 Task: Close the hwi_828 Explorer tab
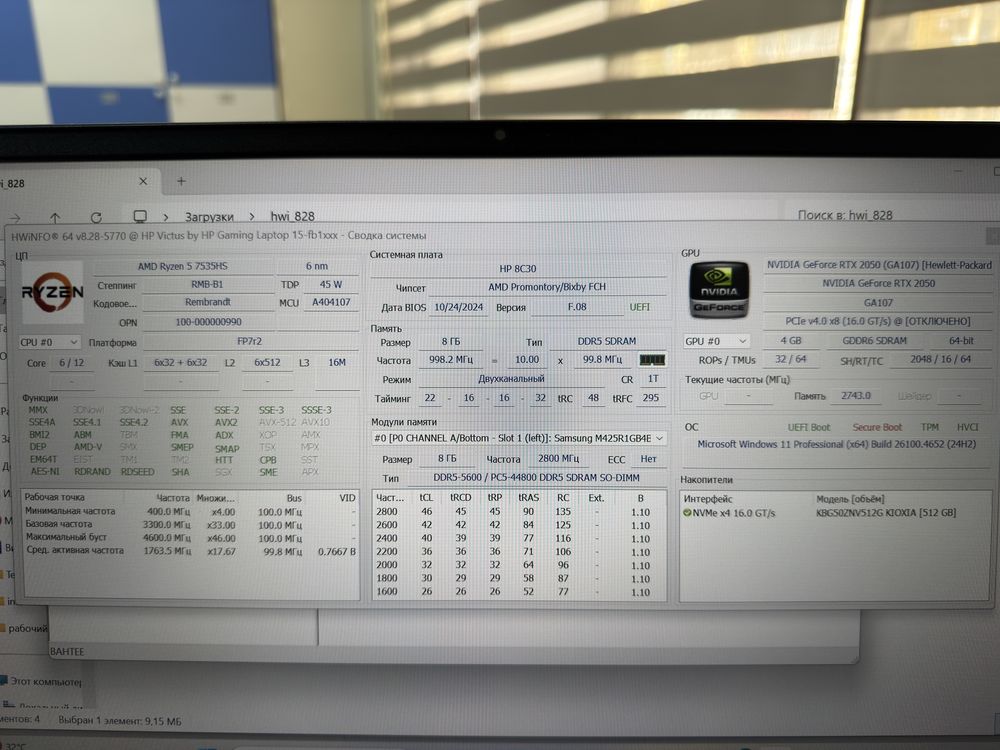click(x=143, y=182)
